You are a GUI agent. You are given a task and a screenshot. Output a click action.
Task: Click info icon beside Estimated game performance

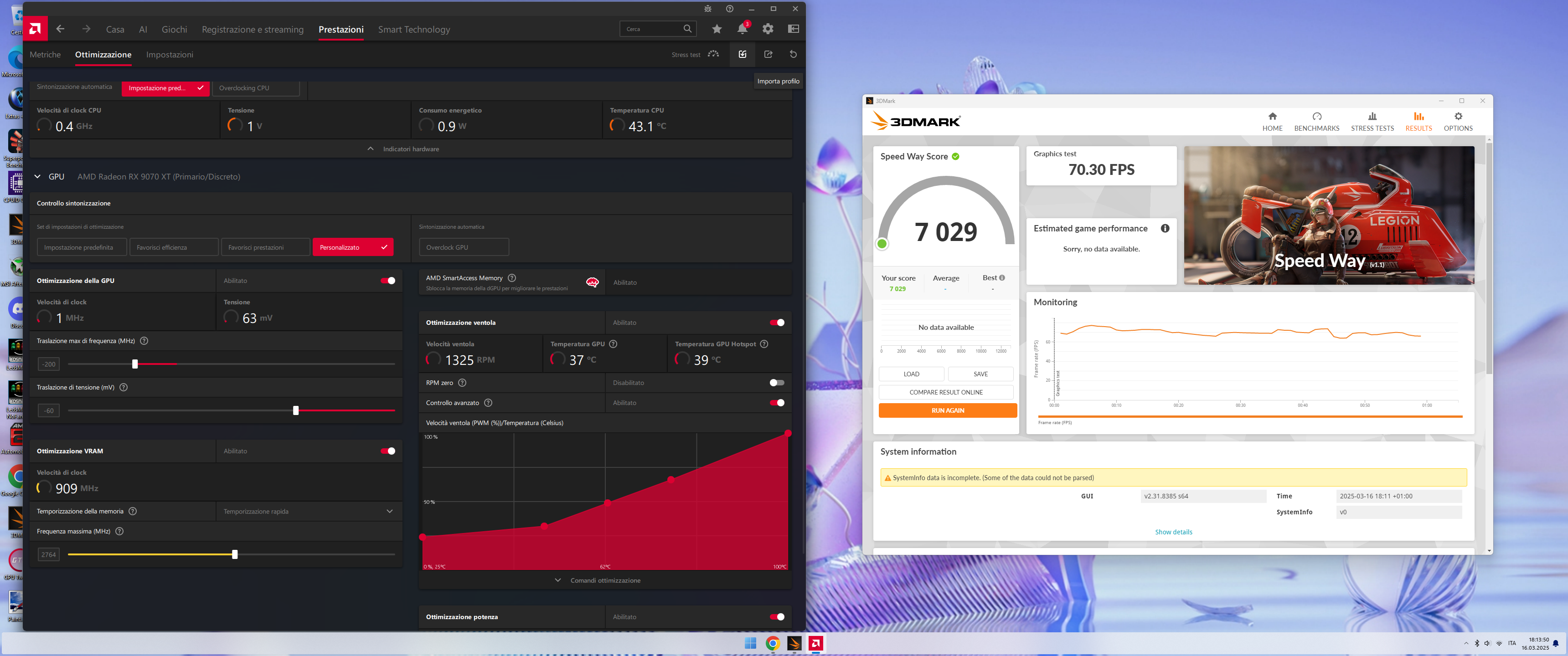1165,228
